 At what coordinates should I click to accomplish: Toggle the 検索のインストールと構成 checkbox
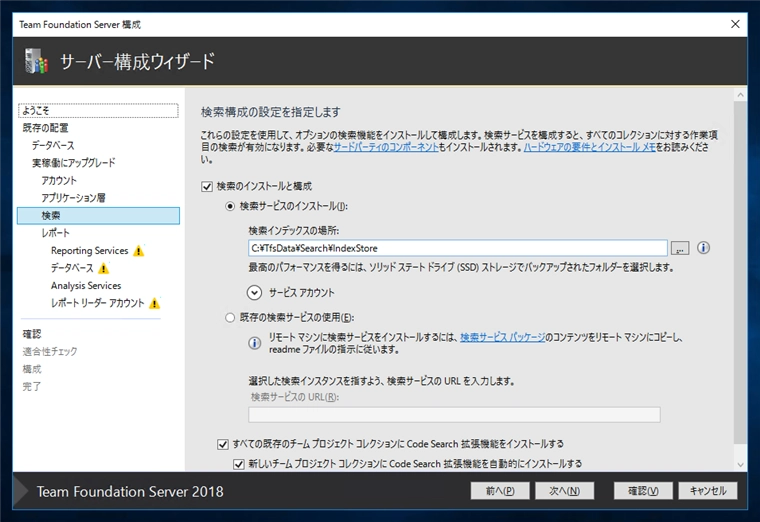[x=207, y=187]
